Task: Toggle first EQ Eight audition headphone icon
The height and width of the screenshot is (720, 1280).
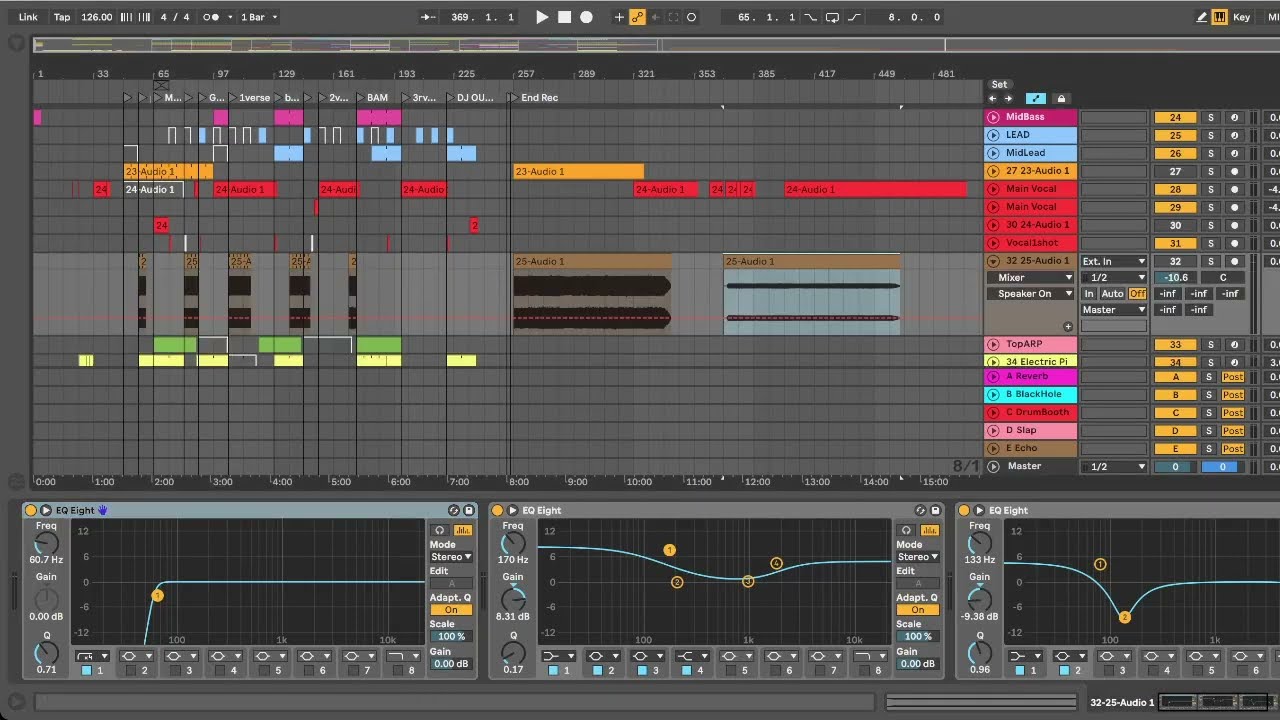Action: (438, 530)
